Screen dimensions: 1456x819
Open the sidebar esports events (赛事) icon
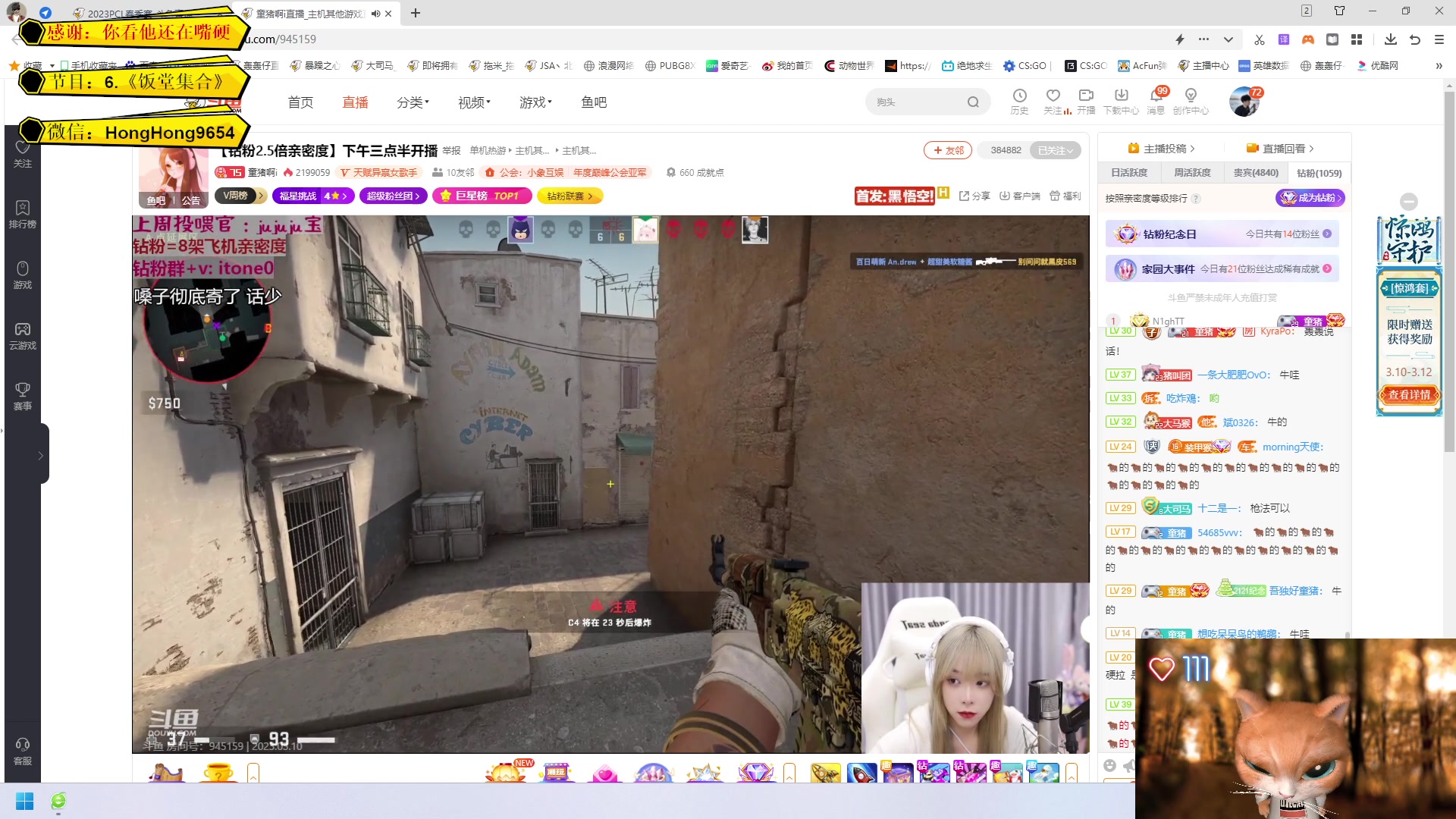point(23,396)
